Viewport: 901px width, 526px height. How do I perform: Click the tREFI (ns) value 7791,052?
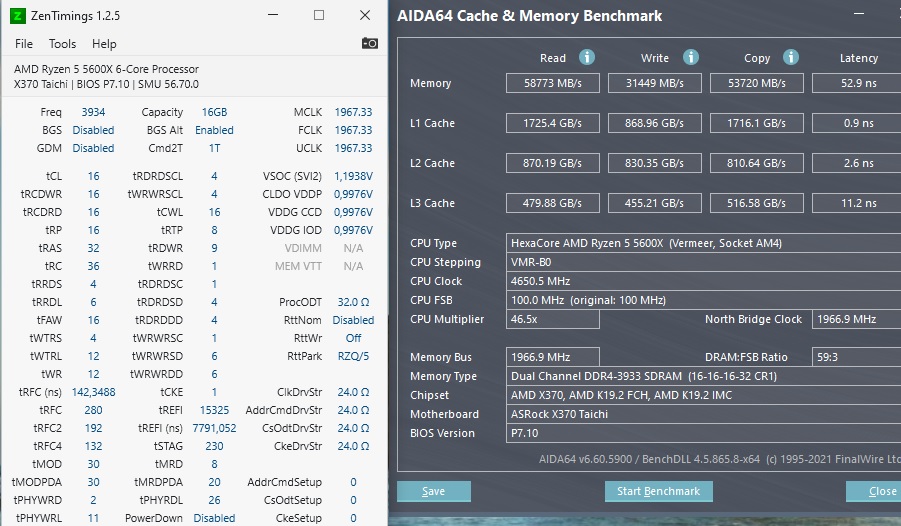coord(214,428)
